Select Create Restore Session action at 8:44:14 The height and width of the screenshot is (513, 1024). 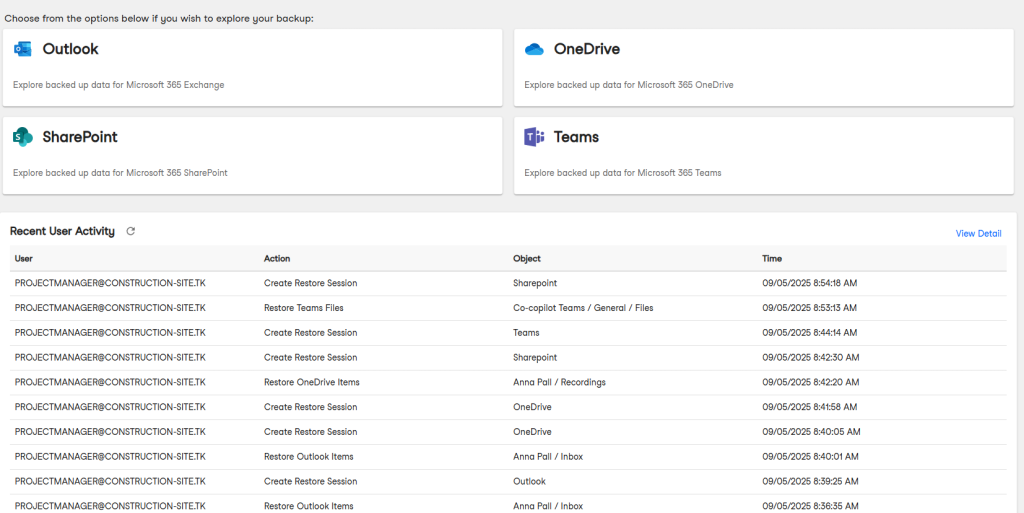point(310,333)
